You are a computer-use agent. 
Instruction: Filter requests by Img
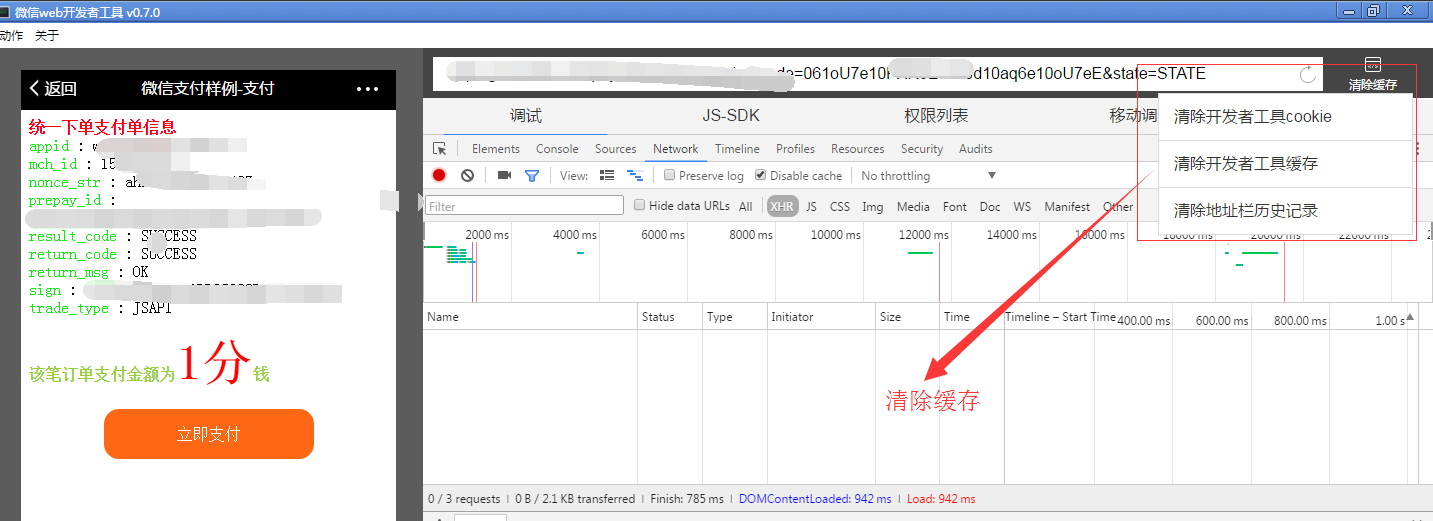(873, 206)
